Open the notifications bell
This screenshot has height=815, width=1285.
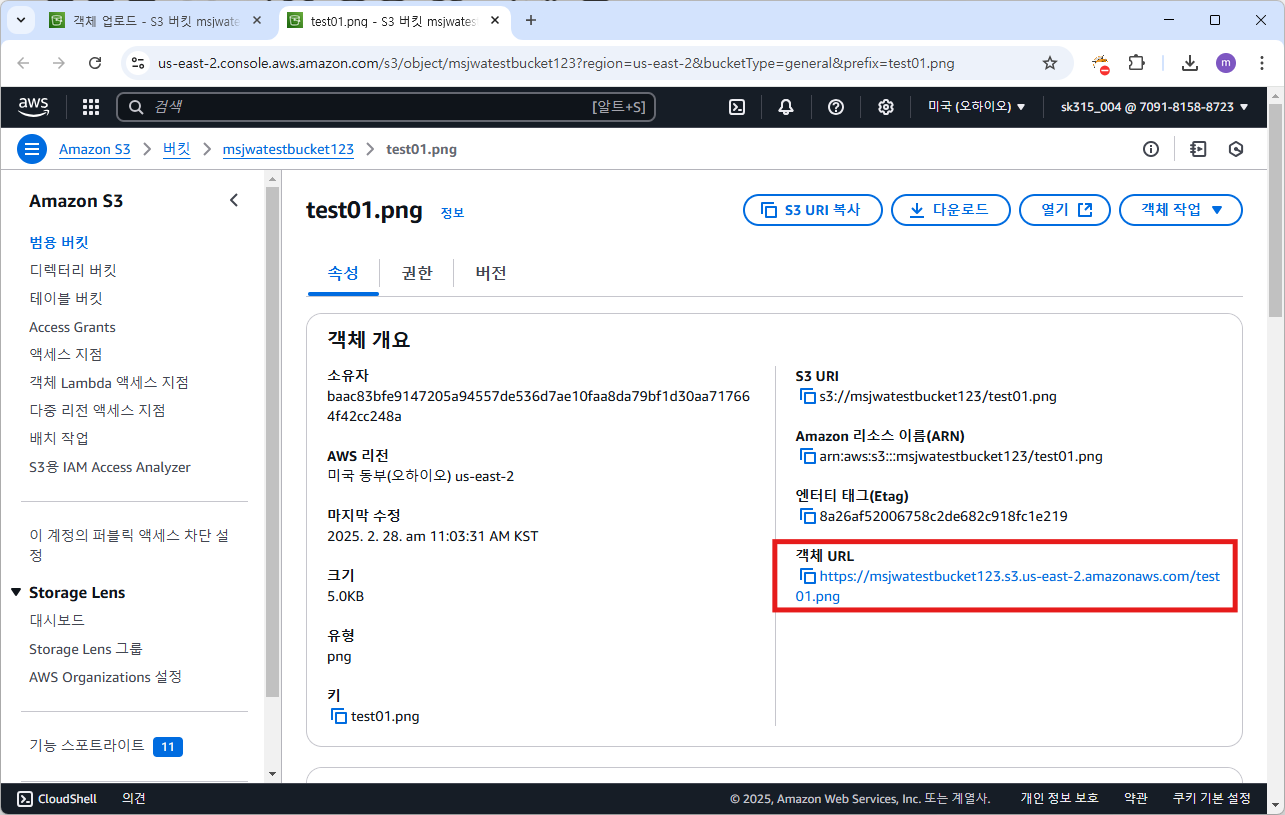pyautogui.click(x=786, y=107)
